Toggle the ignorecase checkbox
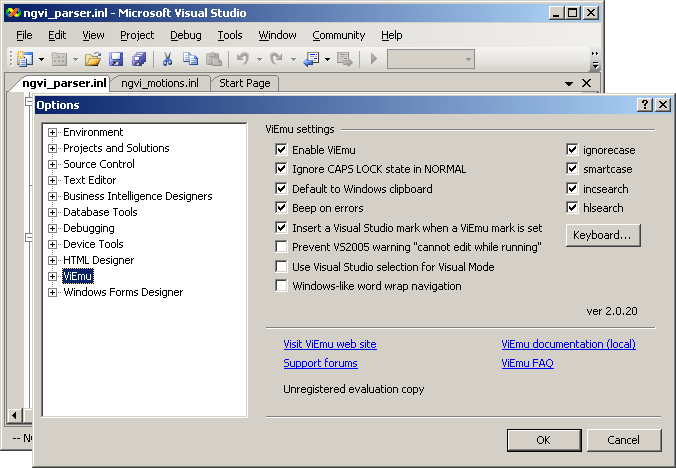This screenshot has height=468, width=676. point(572,150)
